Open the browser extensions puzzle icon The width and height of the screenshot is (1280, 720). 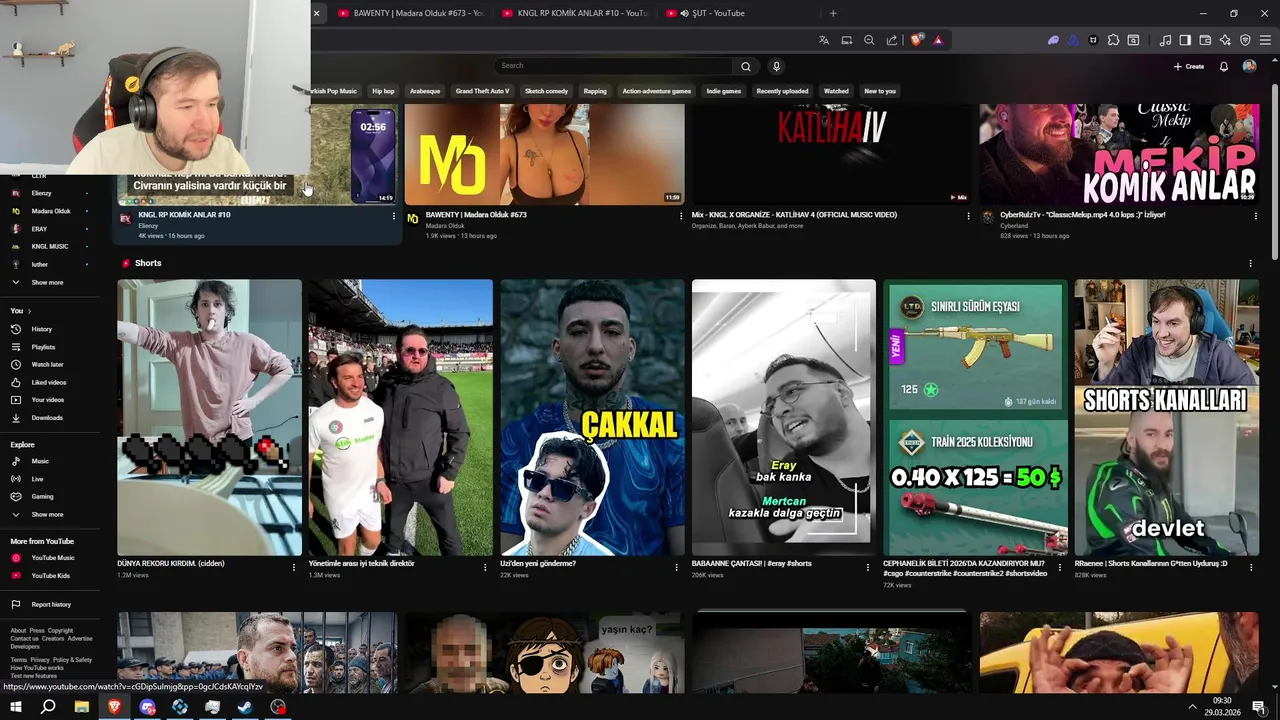tap(1113, 40)
